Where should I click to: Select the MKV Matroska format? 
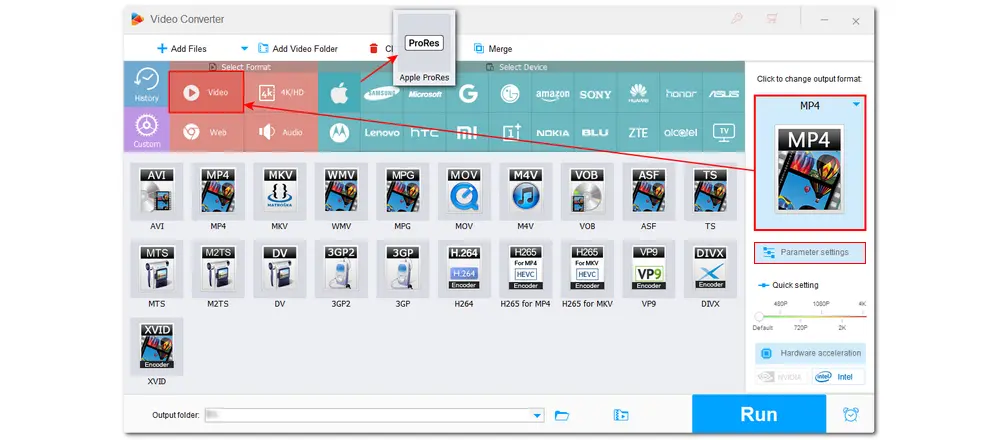(279, 191)
